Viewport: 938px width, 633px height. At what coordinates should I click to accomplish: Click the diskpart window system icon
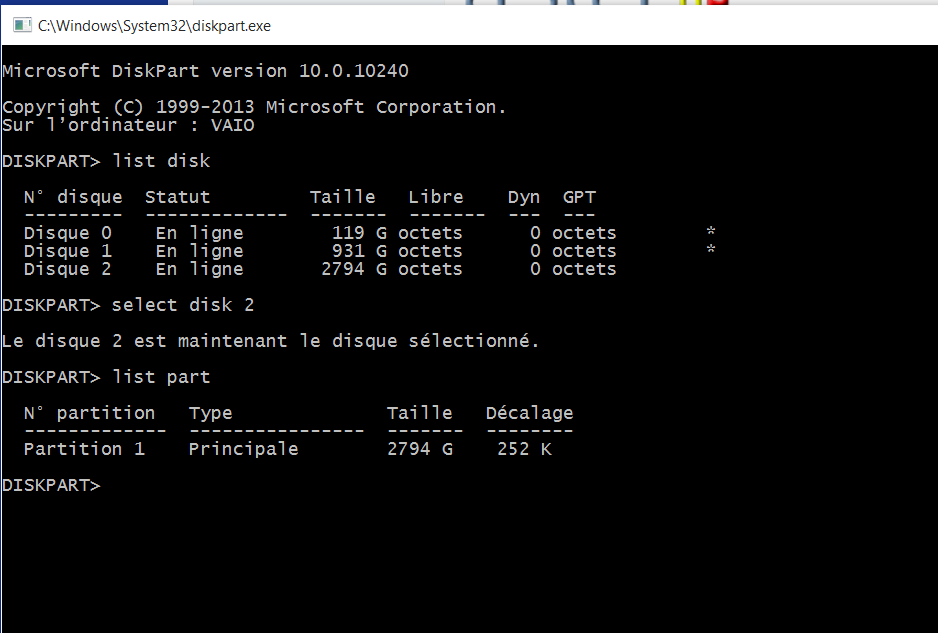[x=21, y=26]
